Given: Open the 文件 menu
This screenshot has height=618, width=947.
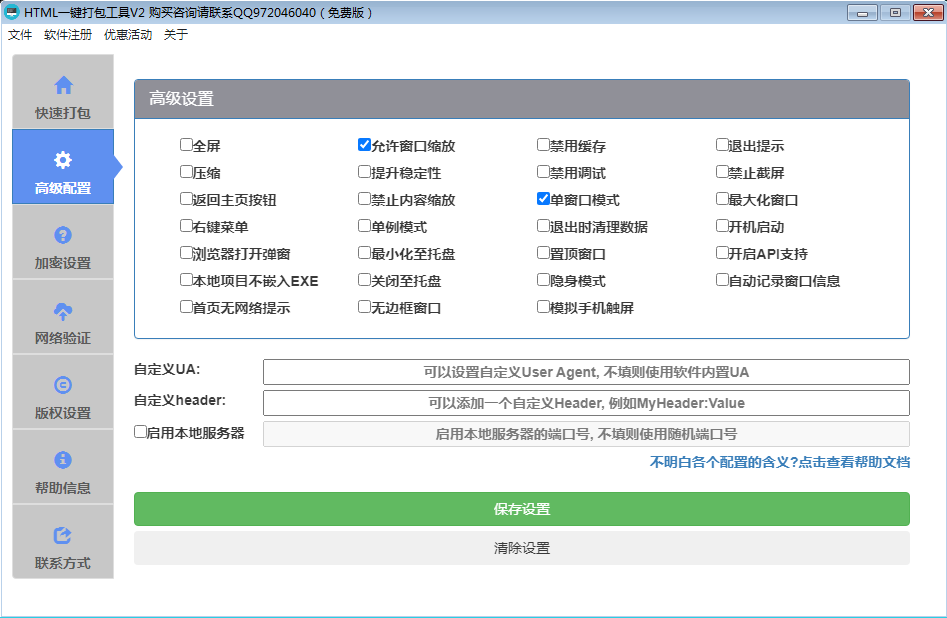Looking at the screenshot, I should (20, 35).
